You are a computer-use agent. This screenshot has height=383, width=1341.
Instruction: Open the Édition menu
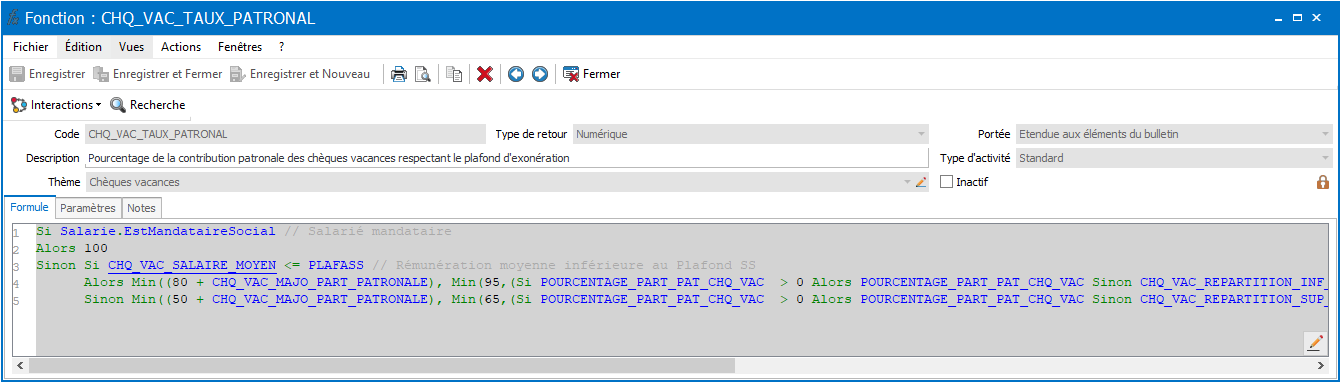(83, 47)
